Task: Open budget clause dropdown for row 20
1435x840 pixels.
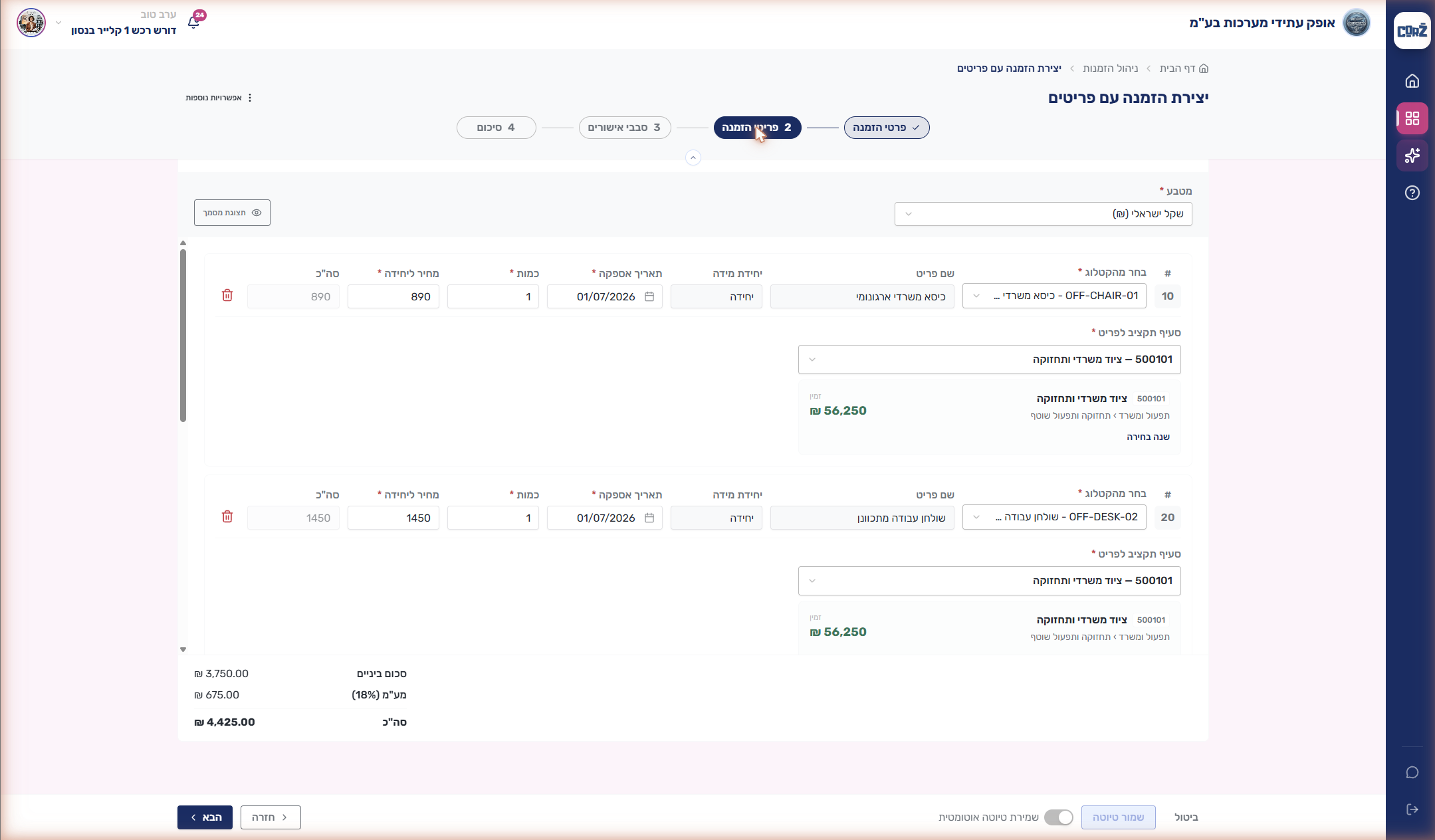Action: (x=989, y=581)
